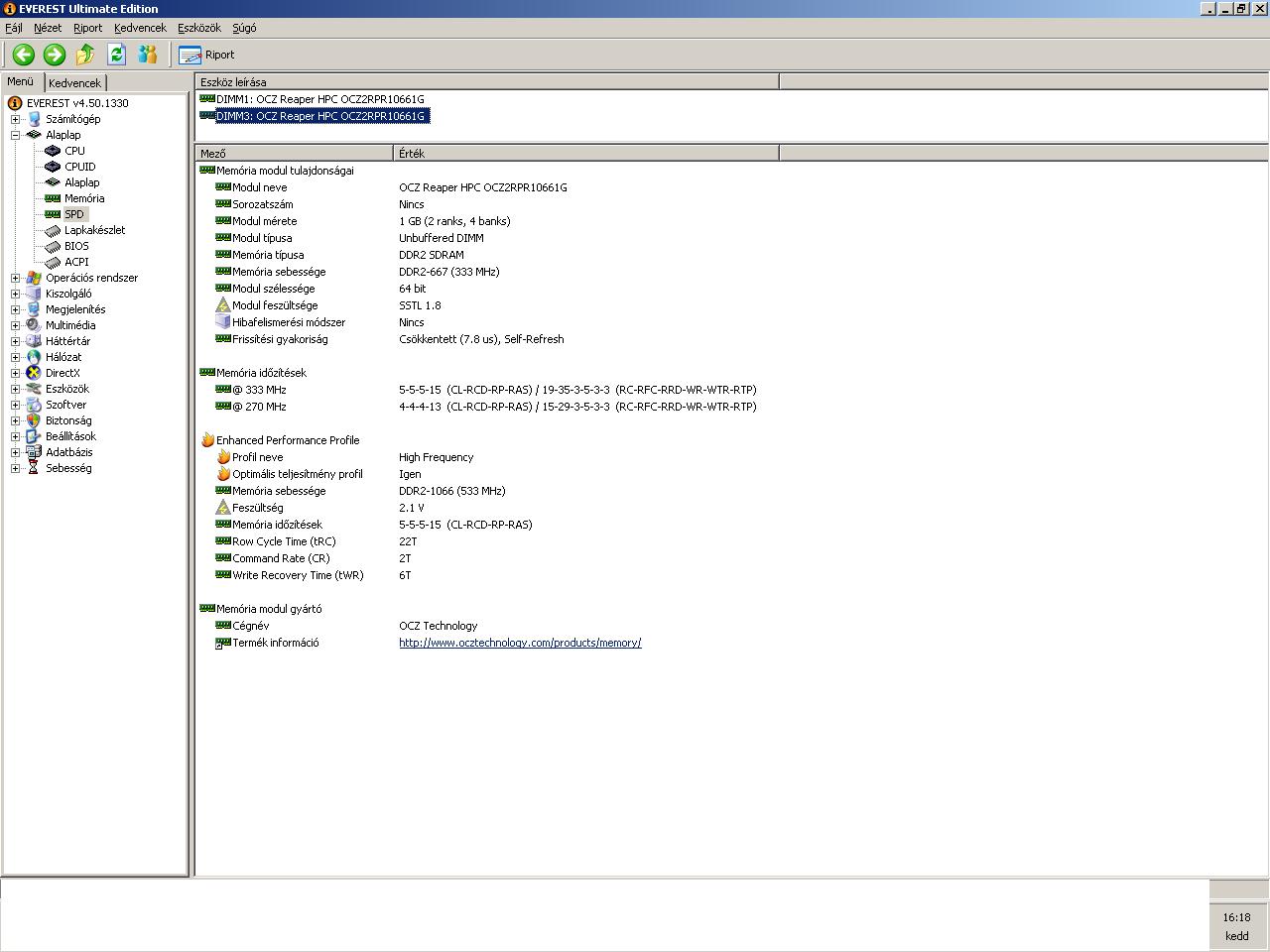
Task: Expand the Számítógép tree node
Action: tap(15, 119)
